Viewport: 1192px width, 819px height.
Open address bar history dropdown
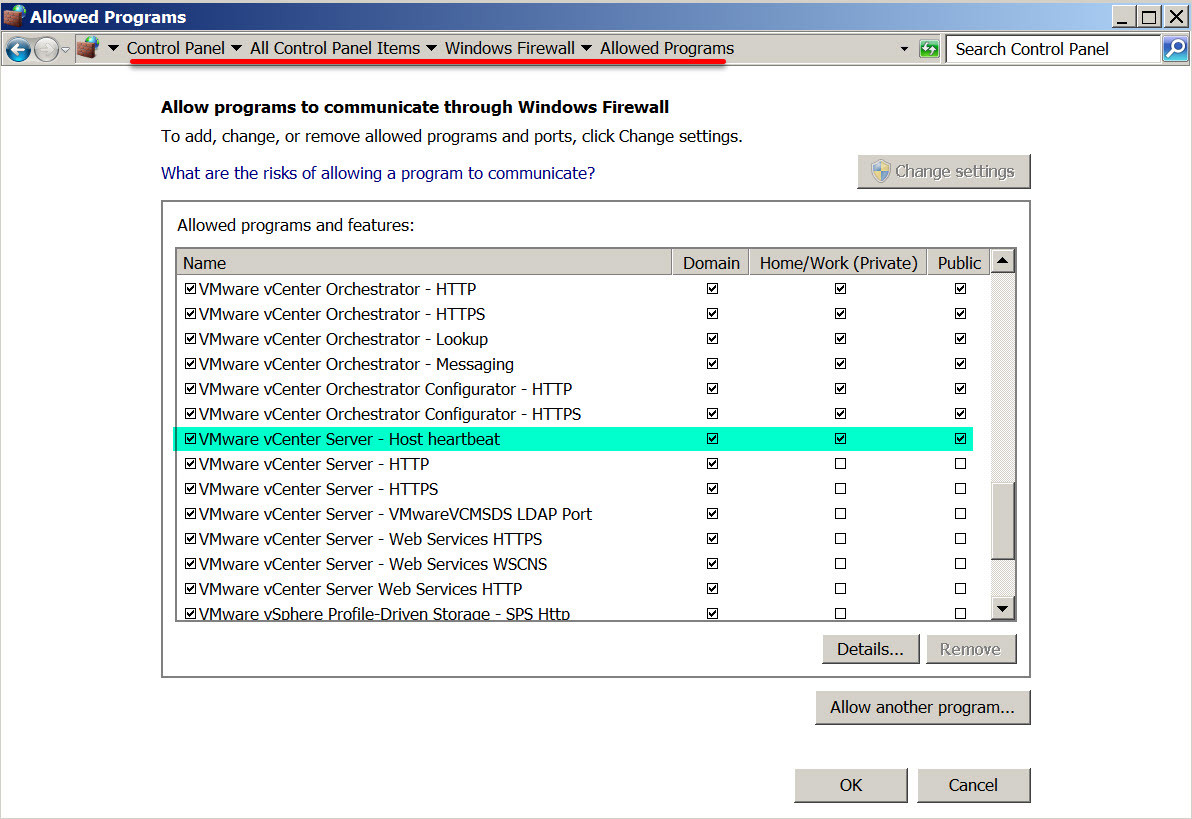[904, 49]
